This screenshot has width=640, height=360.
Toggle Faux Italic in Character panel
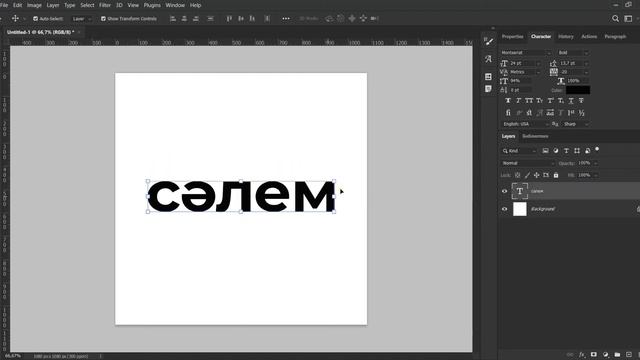click(518, 100)
